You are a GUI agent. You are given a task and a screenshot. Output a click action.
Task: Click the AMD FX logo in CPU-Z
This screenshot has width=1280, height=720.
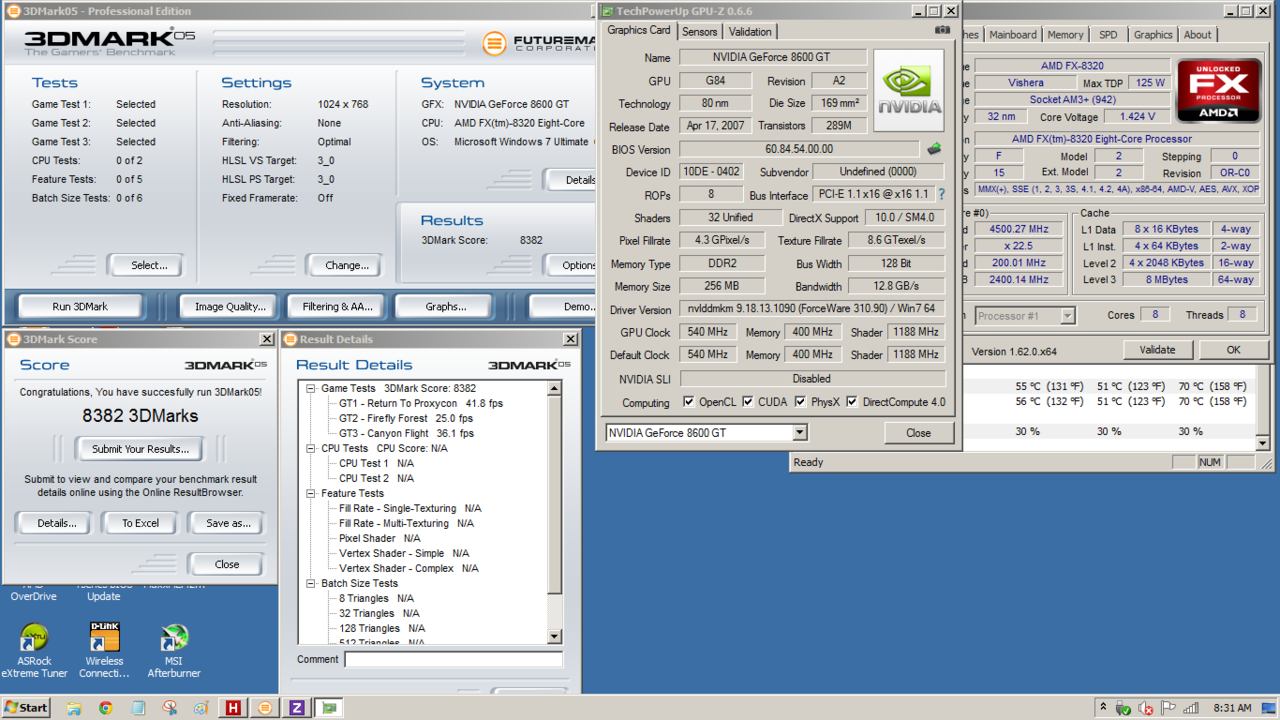pyautogui.click(x=1218, y=91)
